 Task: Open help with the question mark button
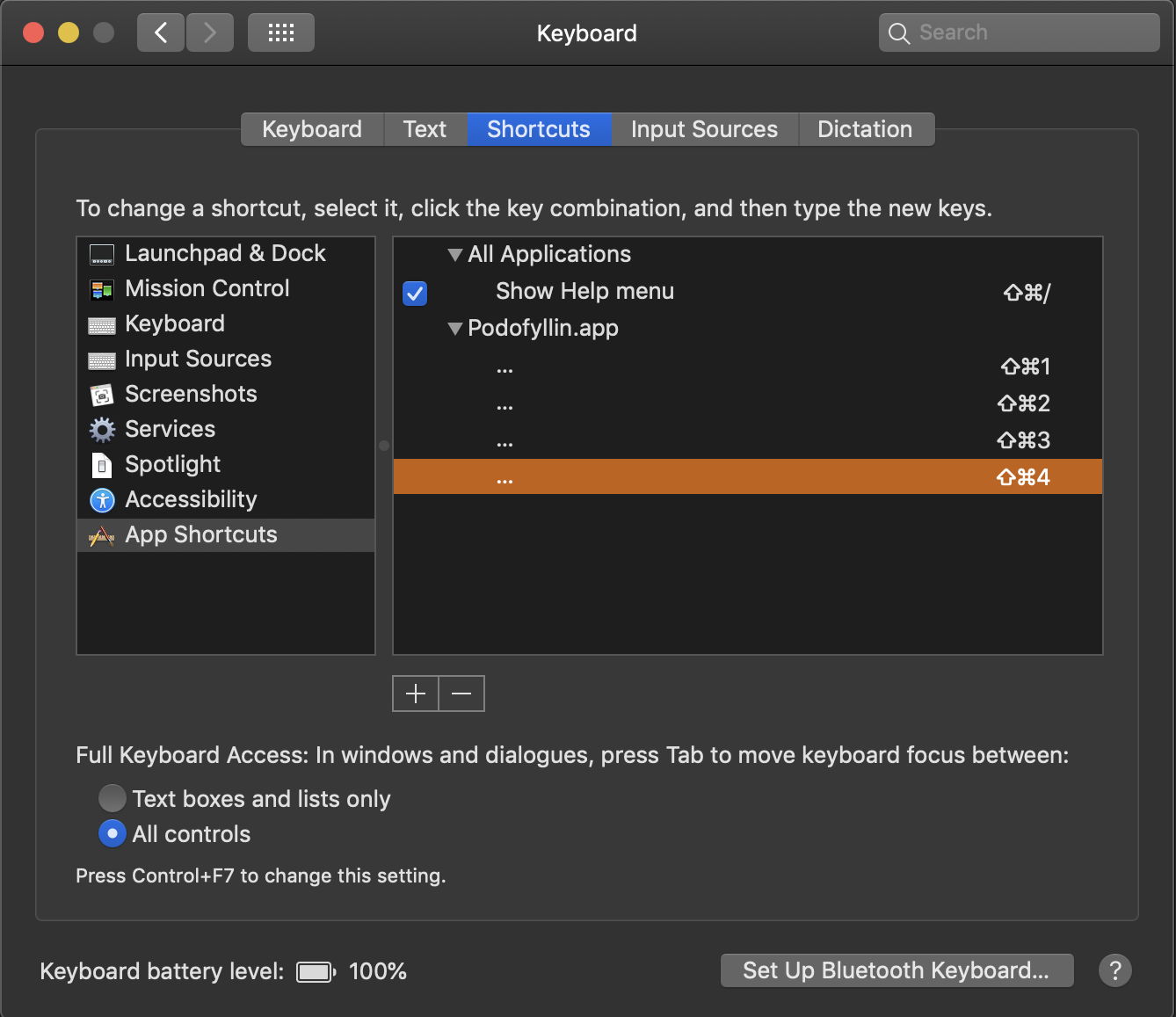pyautogui.click(x=1115, y=970)
